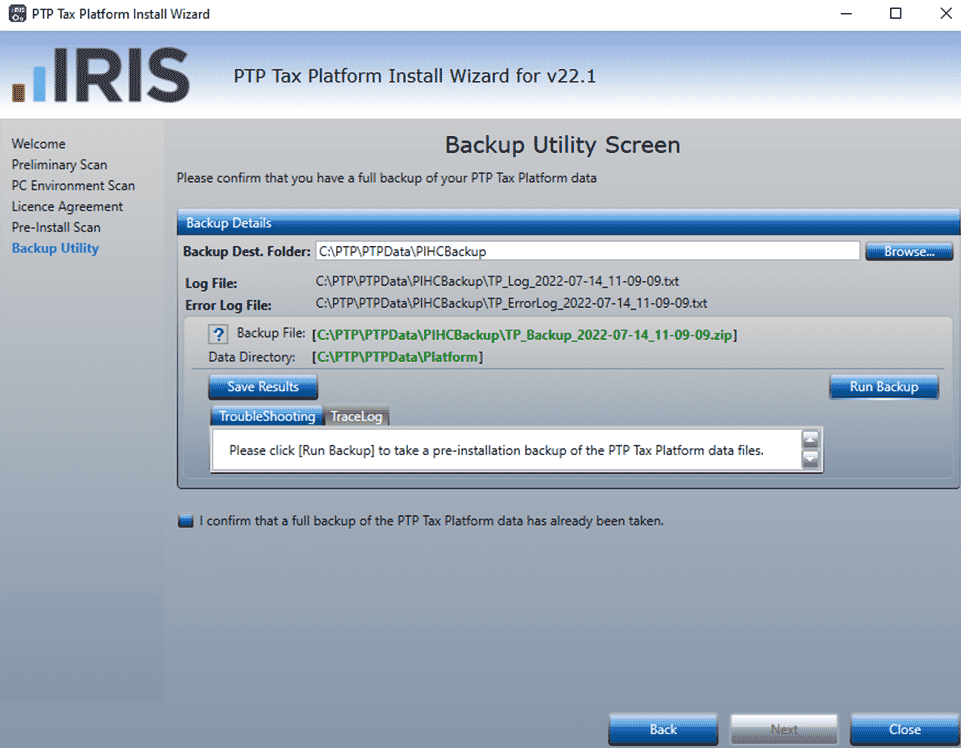Image resolution: width=961 pixels, height=748 pixels.
Task: Go to the previous step with Back button
Action: pyautogui.click(x=663, y=729)
